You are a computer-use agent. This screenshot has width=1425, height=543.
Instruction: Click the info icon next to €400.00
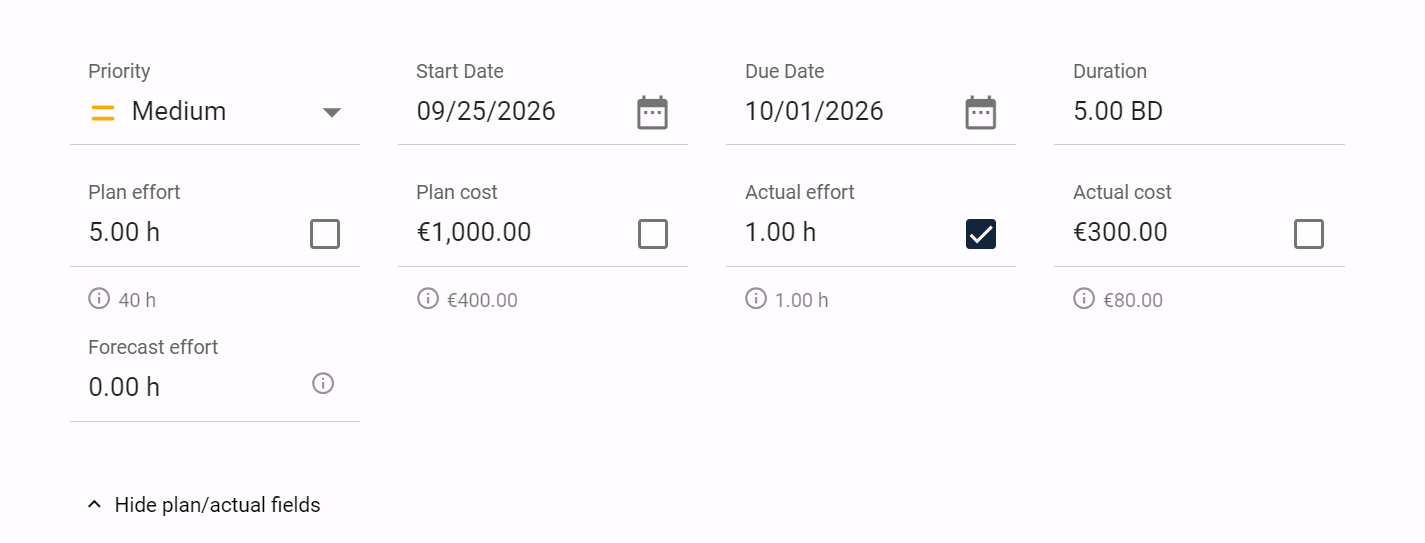(428, 298)
